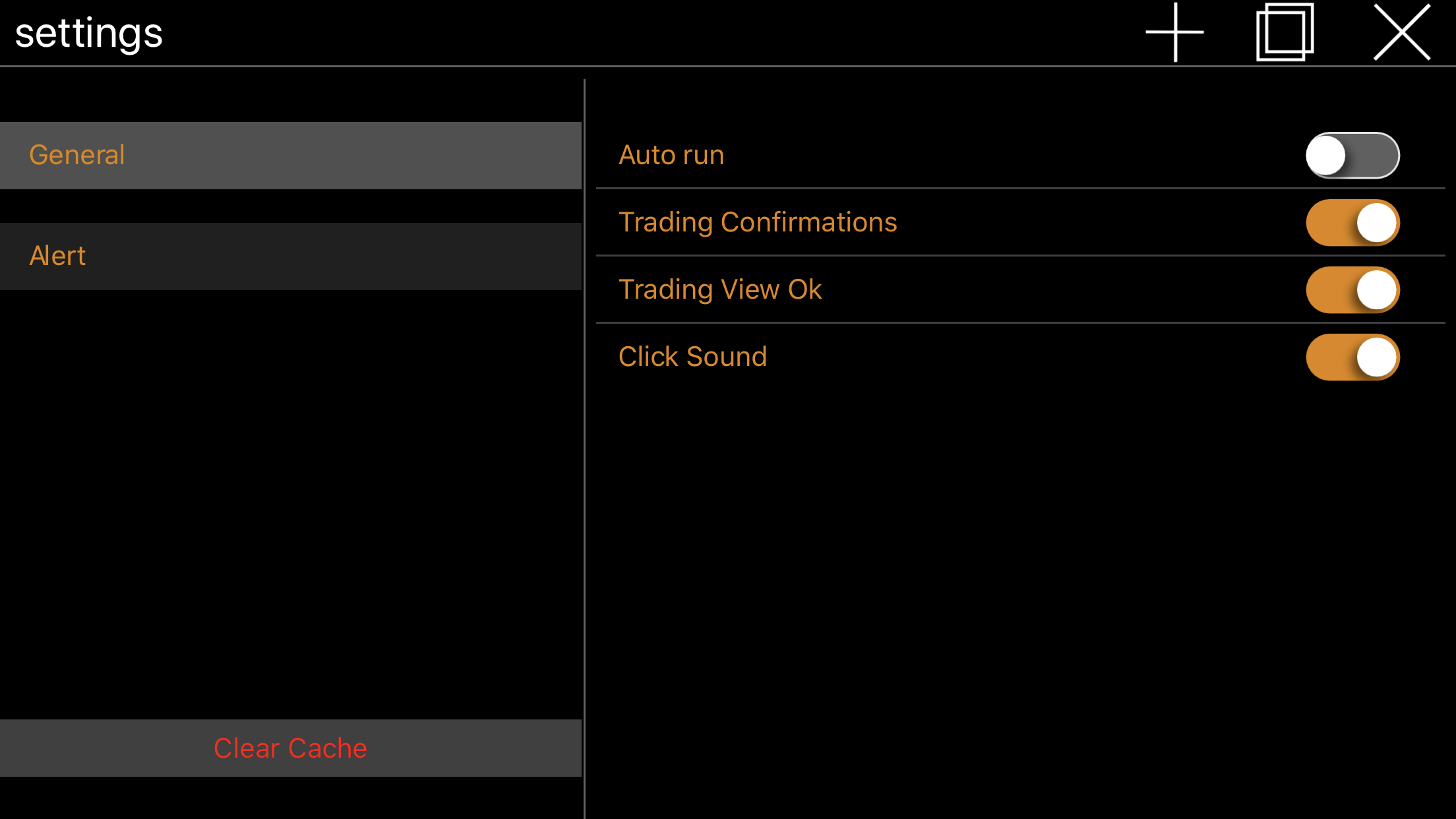The width and height of the screenshot is (1456, 819).
Task: Click the settings title text
Action: pyautogui.click(x=89, y=34)
